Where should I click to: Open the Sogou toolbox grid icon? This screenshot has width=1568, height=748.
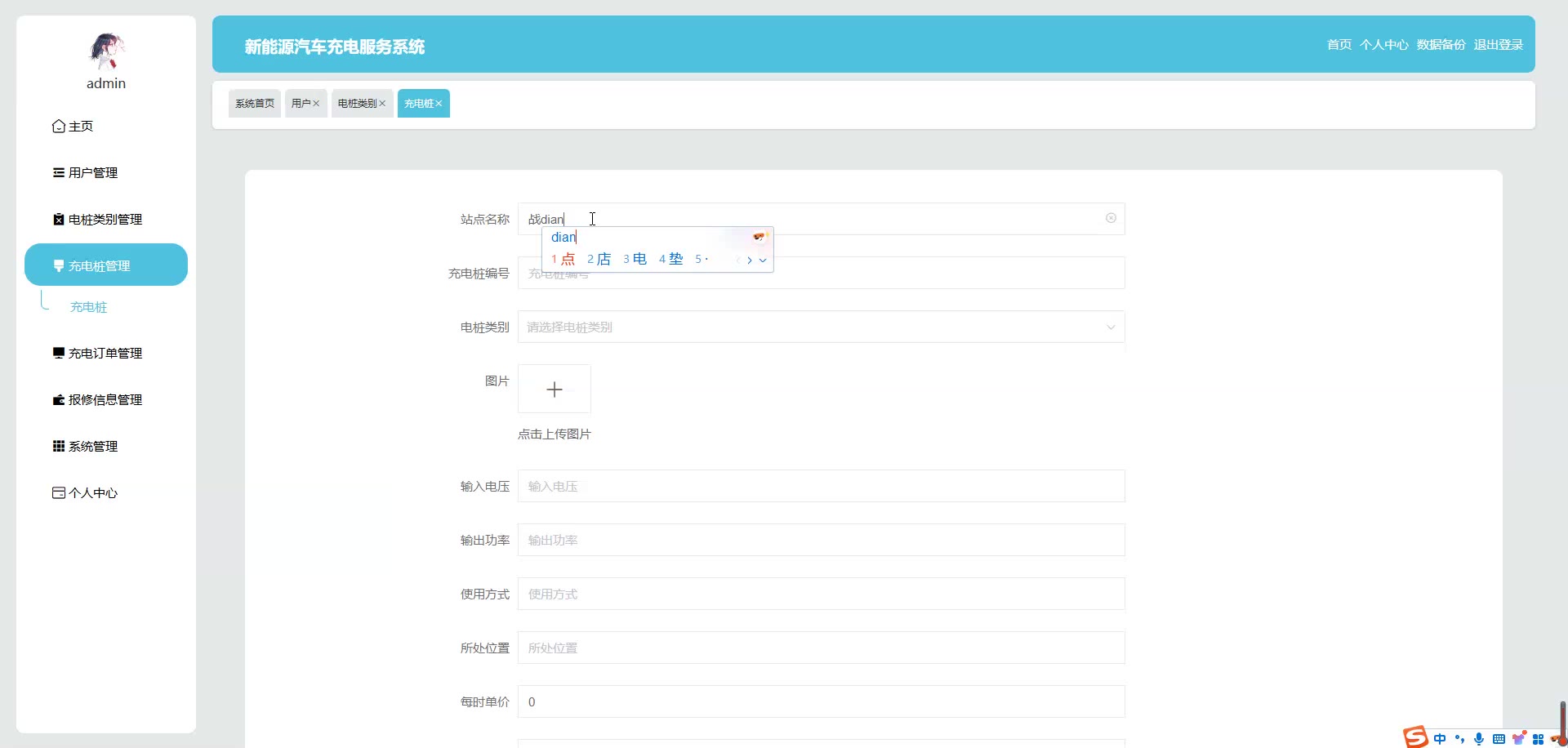click(1538, 739)
